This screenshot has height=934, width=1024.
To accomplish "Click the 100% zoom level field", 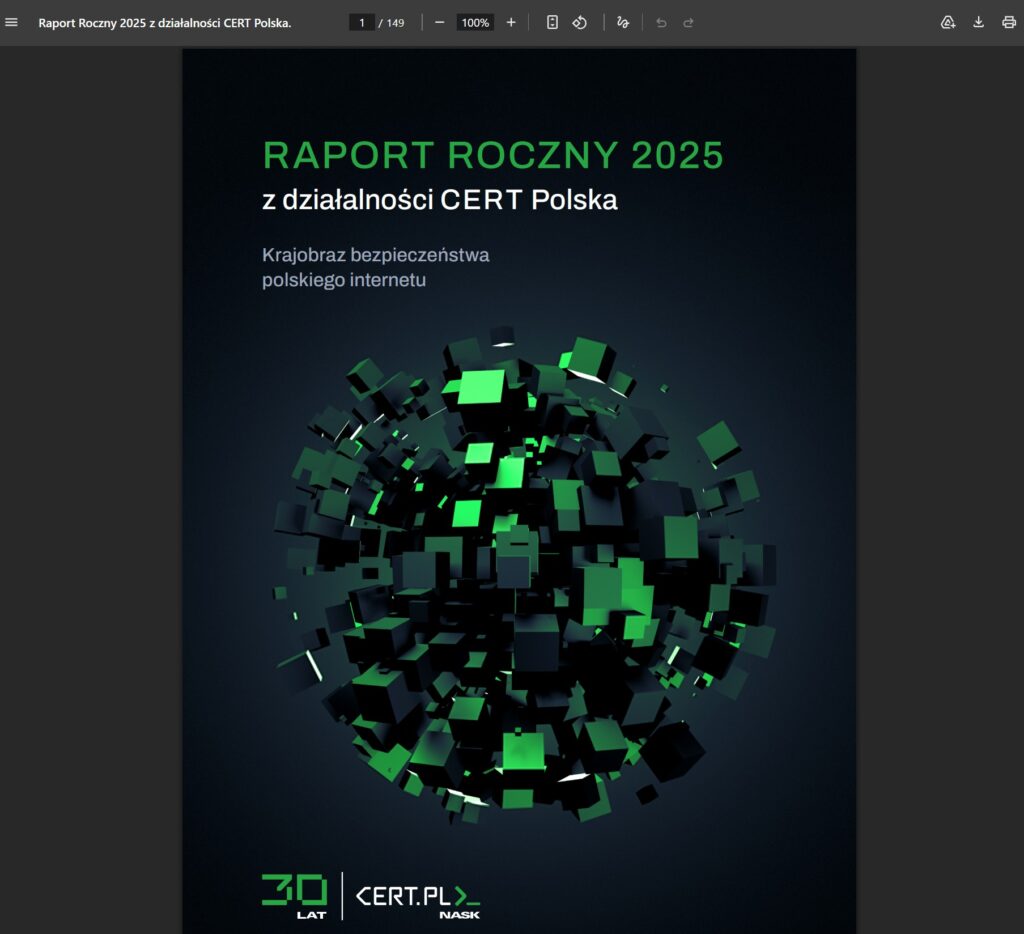I will pyautogui.click(x=475, y=23).
